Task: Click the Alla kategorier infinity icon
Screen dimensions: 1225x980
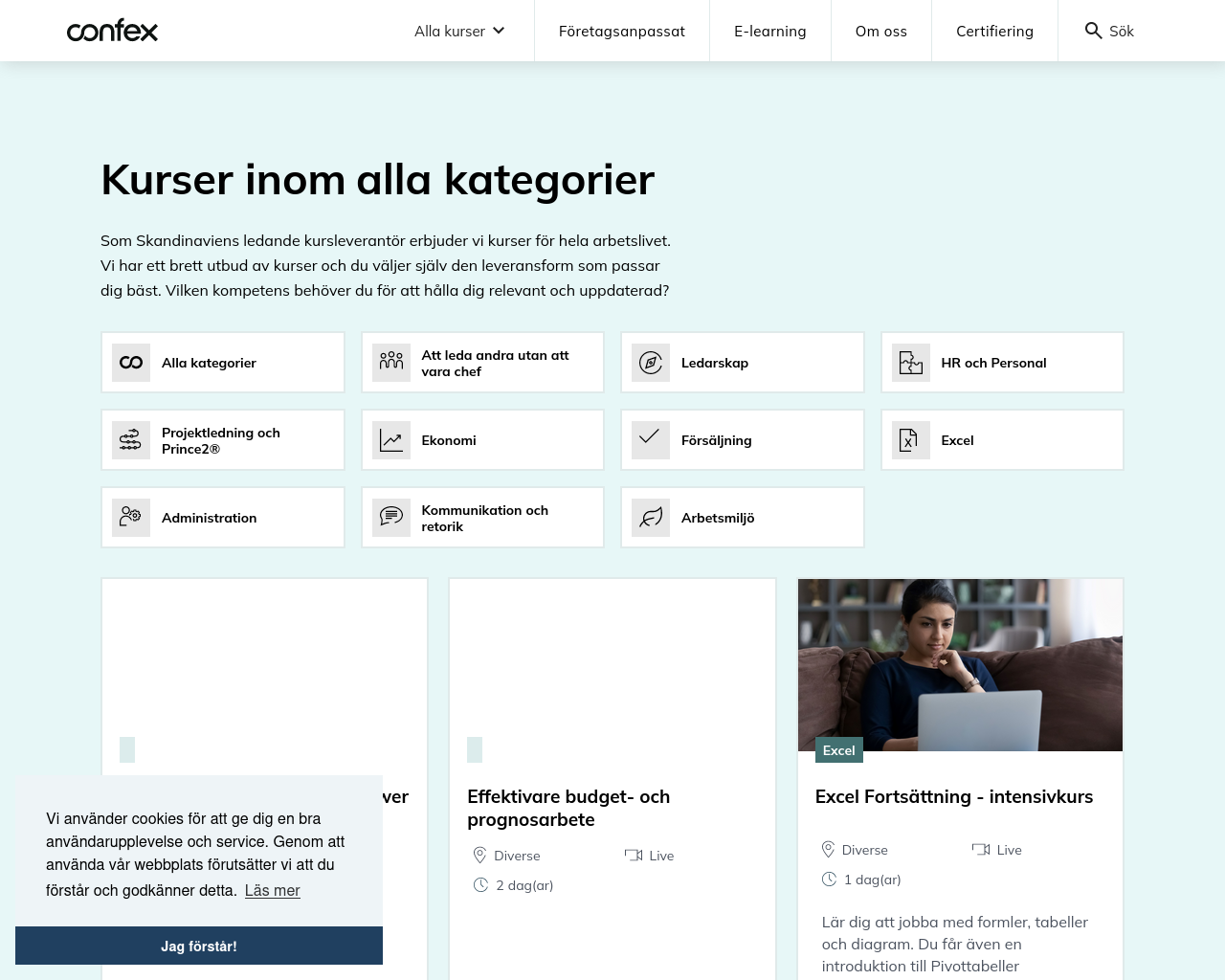Action: click(131, 363)
